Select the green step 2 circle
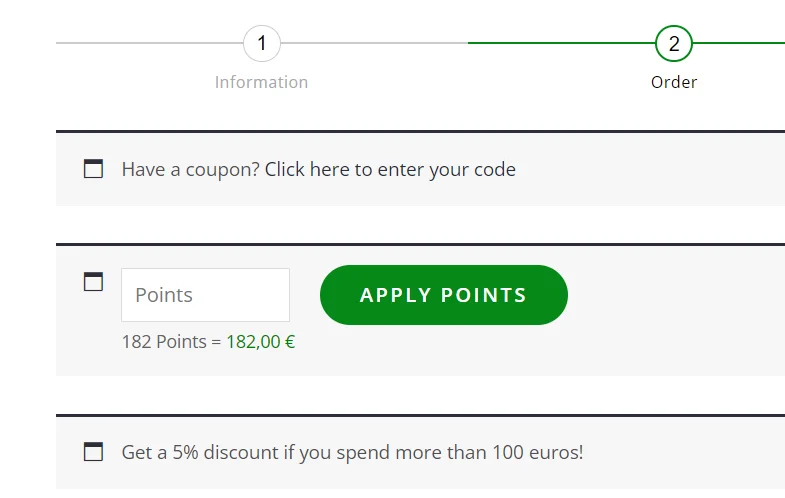Image resolution: width=785 pixels, height=498 pixels. [673, 43]
